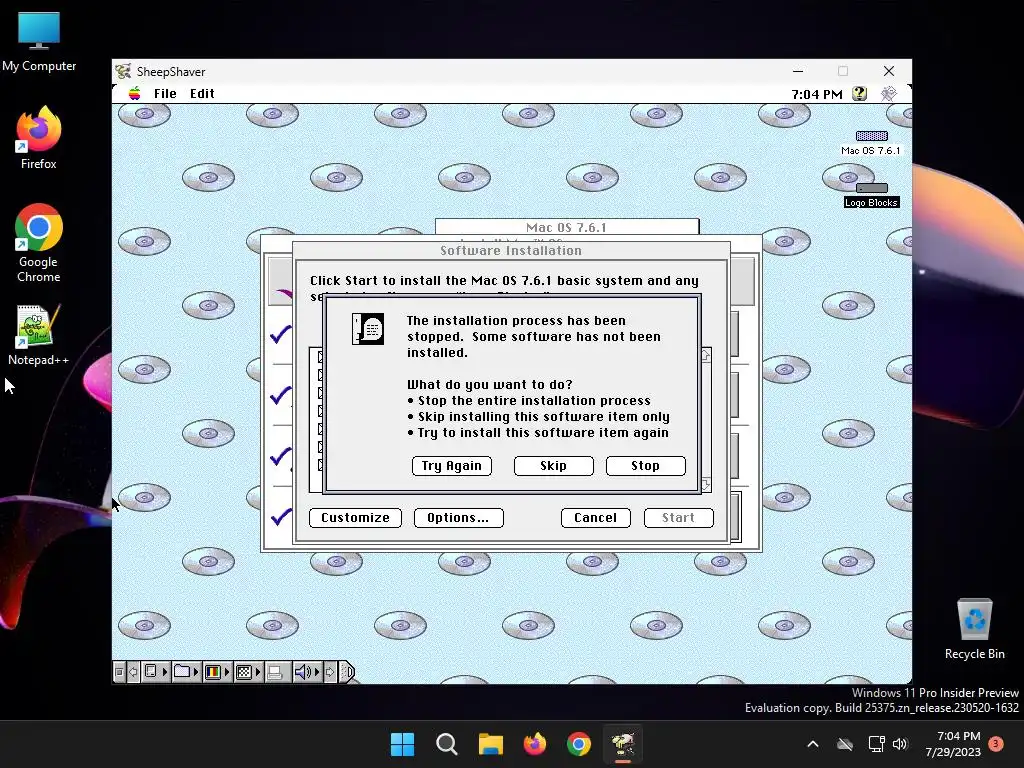Select the Google Chrome desktop shortcut
1024x768 pixels.
pos(39,243)
